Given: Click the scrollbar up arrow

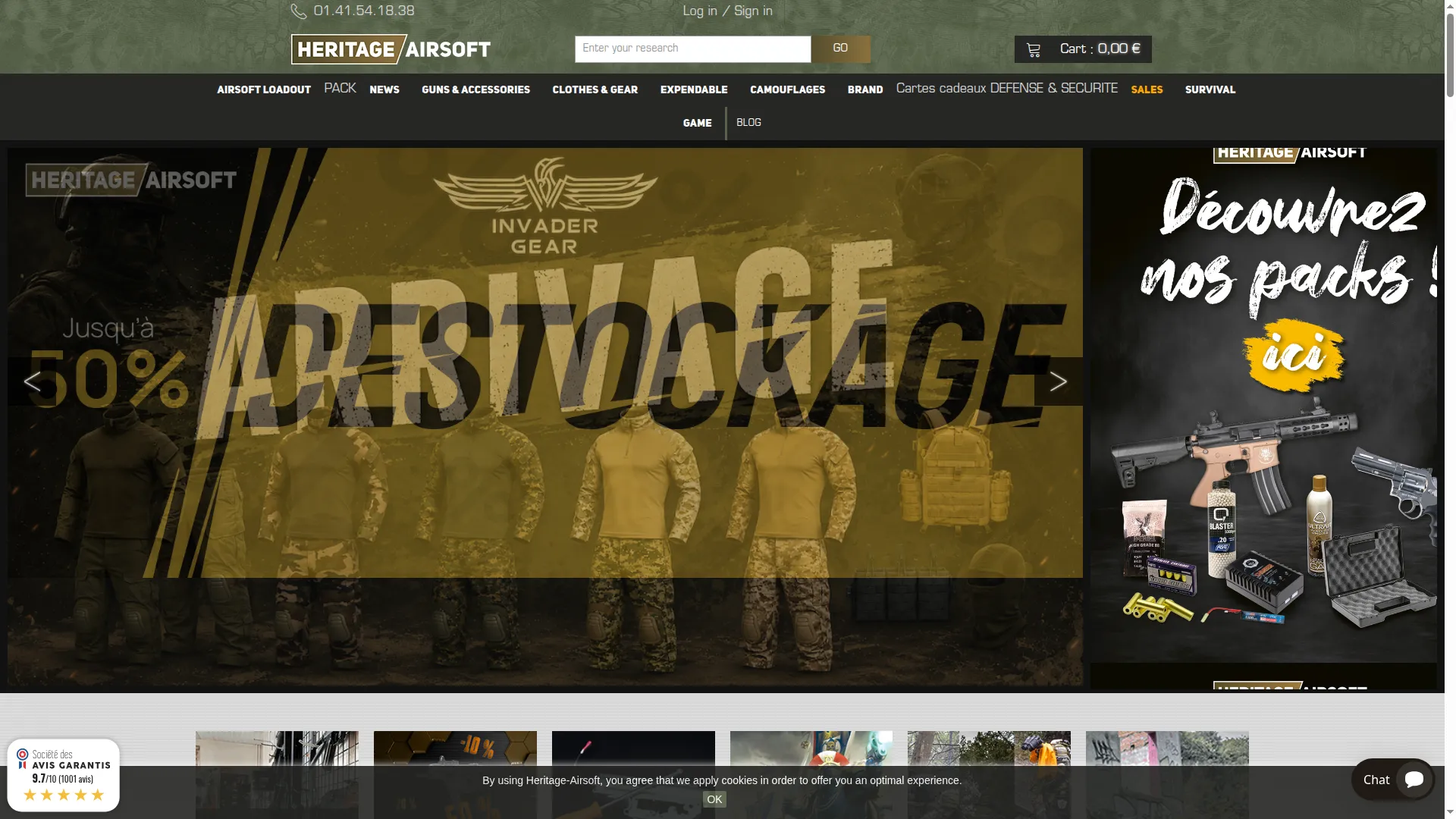Looking at the screenshot, I should 1450,5.
